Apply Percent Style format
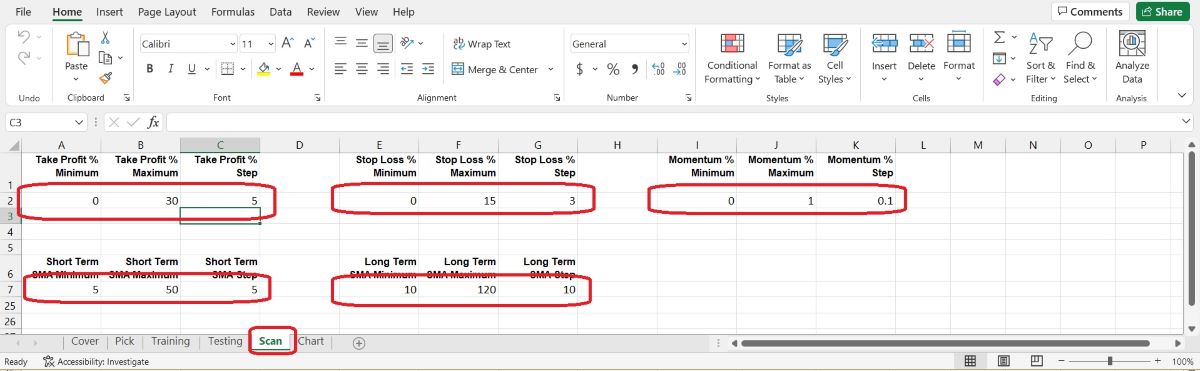This screenshot has height=371, width=1200. click(x=612, y=69)
